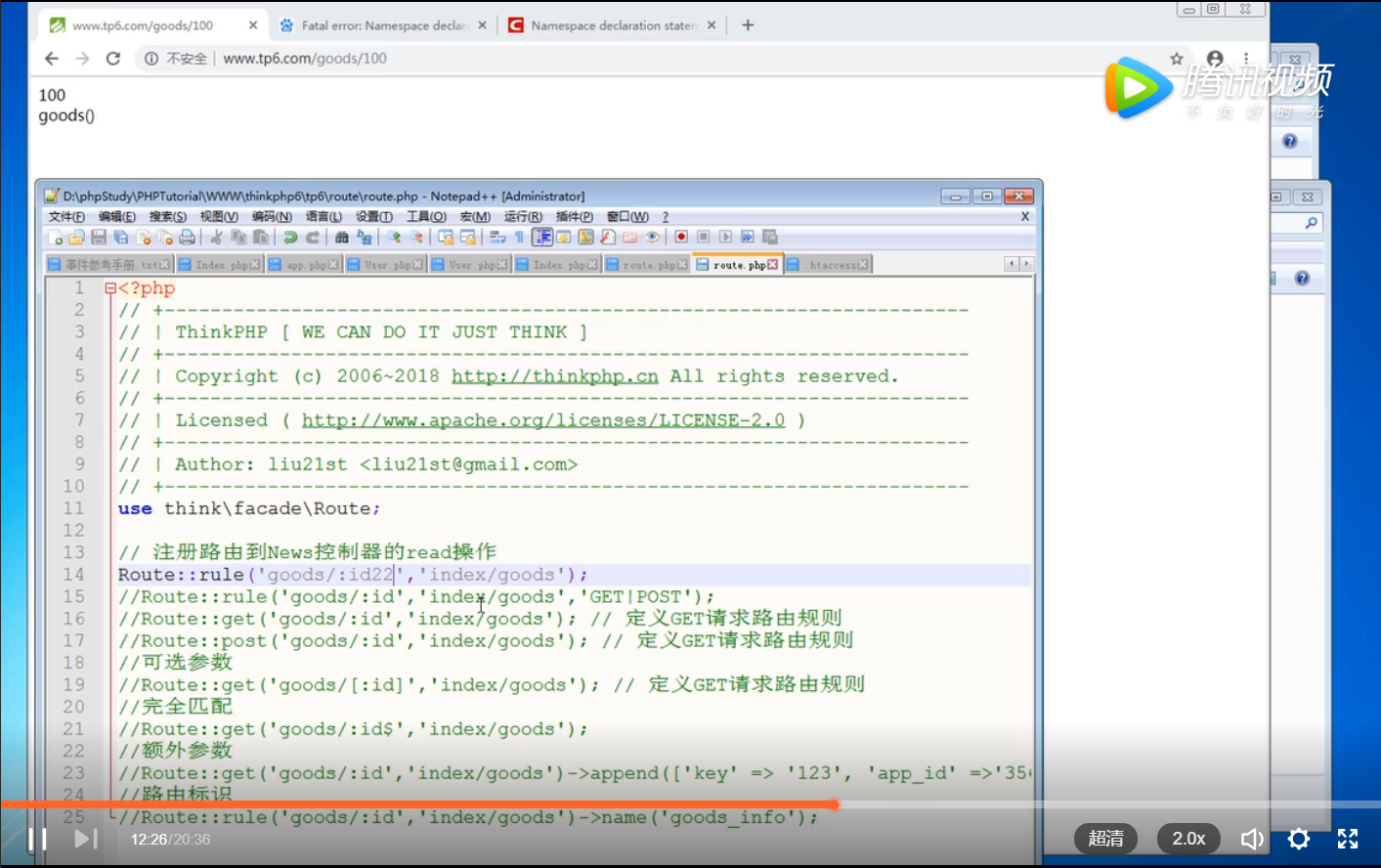Click the Find binoculars icon
Image resolution: width=1381 pixels, height=868 pixels.
[x=341, y=237]
